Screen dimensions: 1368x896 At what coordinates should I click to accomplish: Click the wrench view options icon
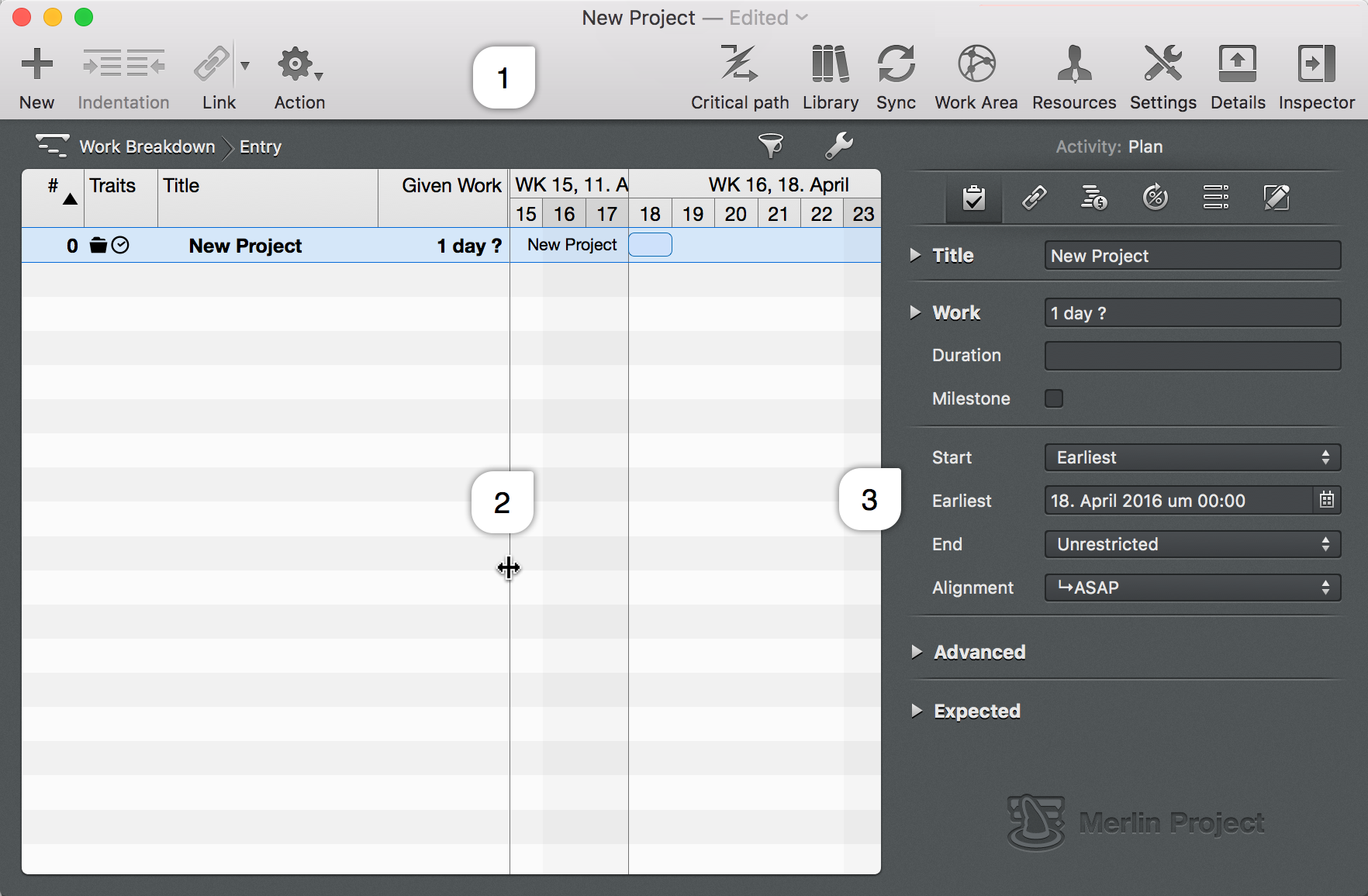click(x=838, y=145)
